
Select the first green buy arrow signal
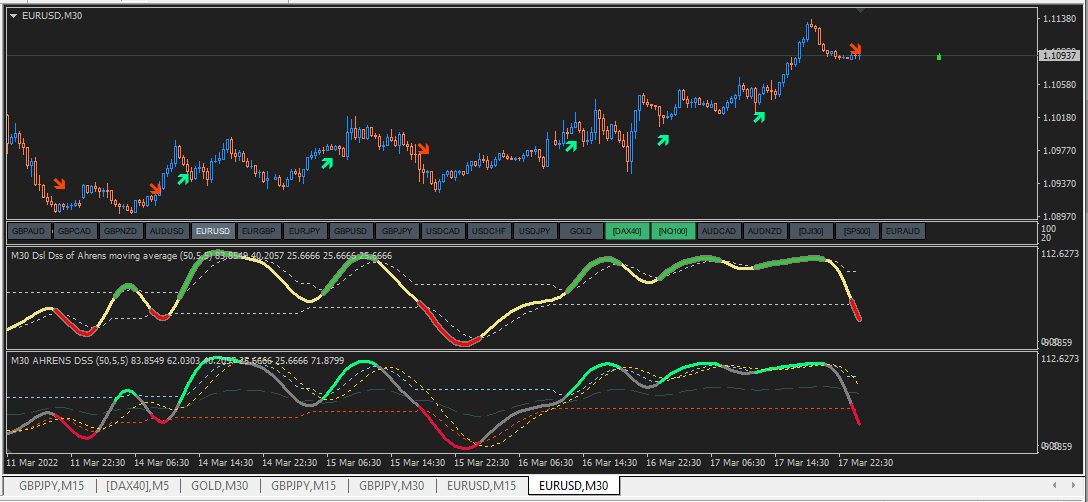pos(183,179)
